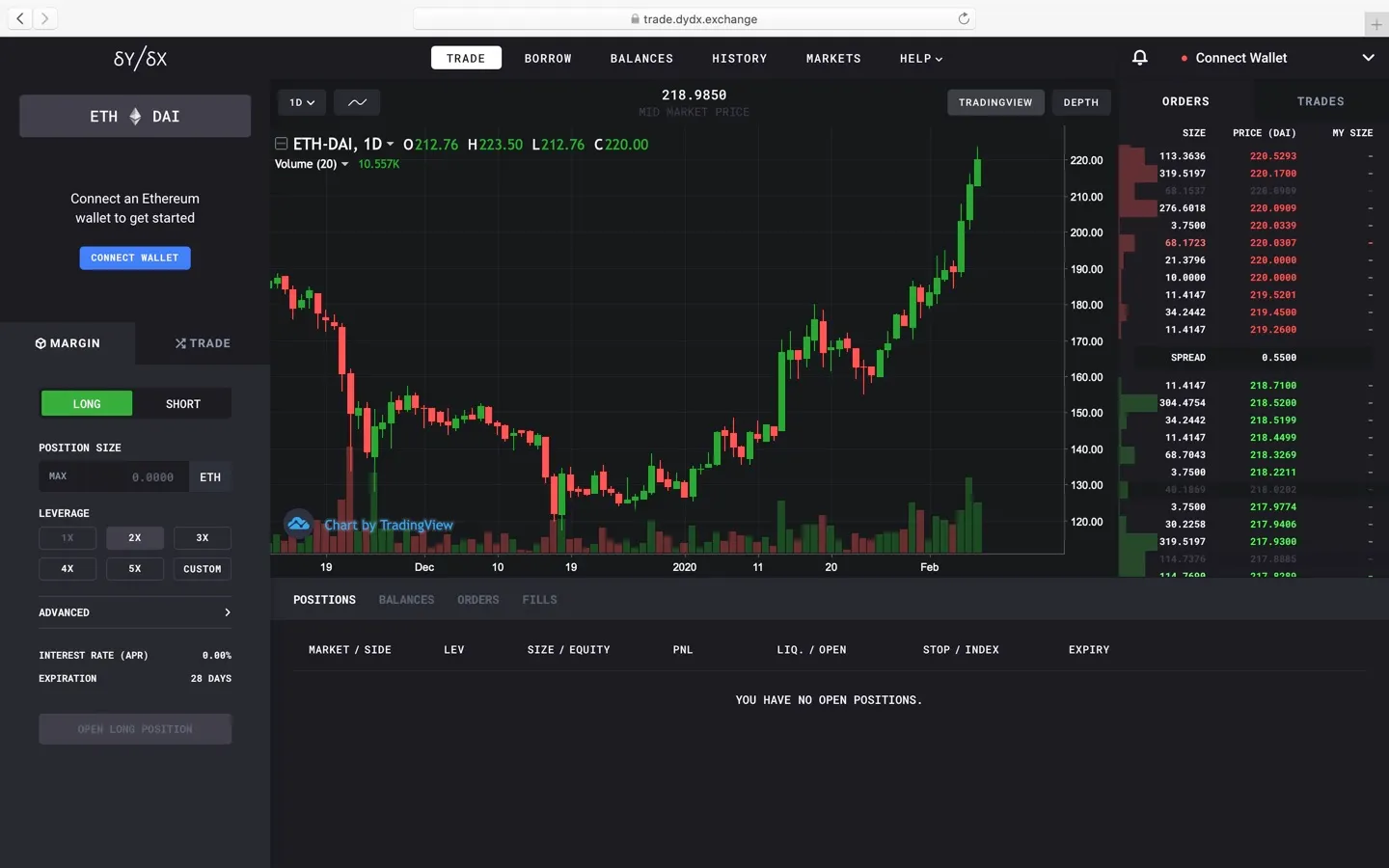Expand the ETH-DAI pair dropdown
Image resolution: width=1389 pixels, height=868 pixels.
[x=392, y=143]
